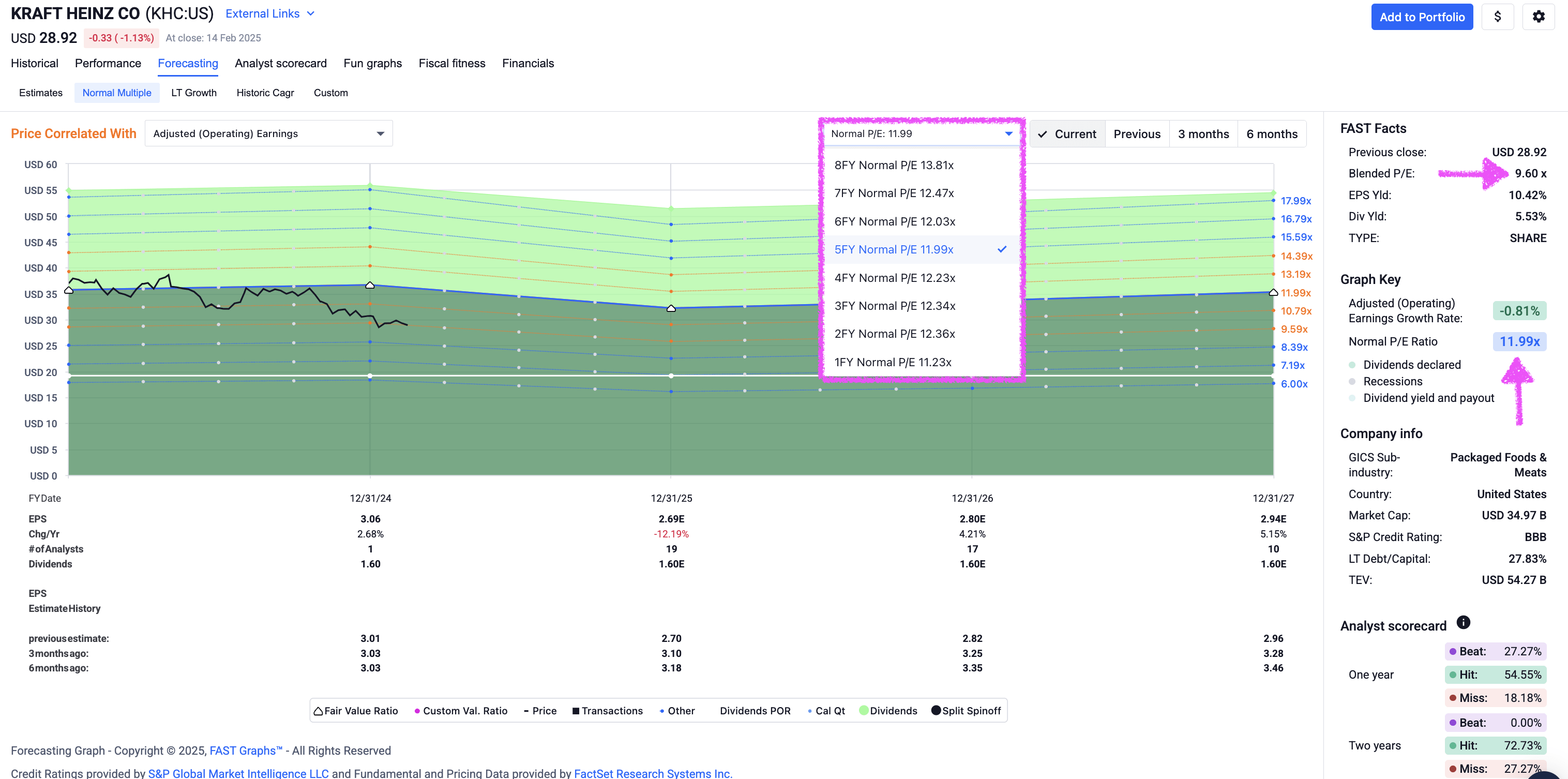
Task: Click the dollar currency icon button
Action: pos(1497,17)
